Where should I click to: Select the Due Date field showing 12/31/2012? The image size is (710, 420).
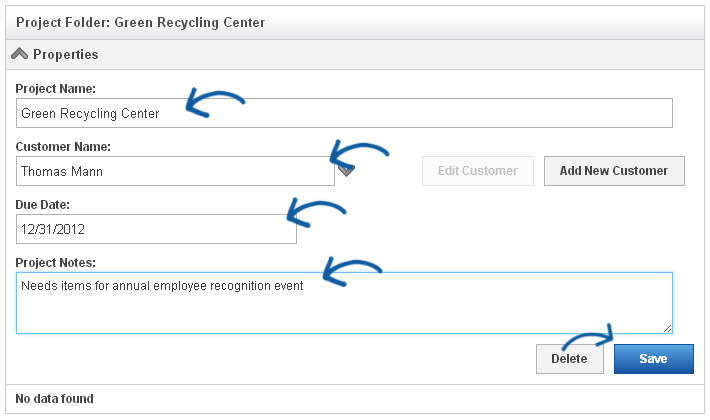156,229
